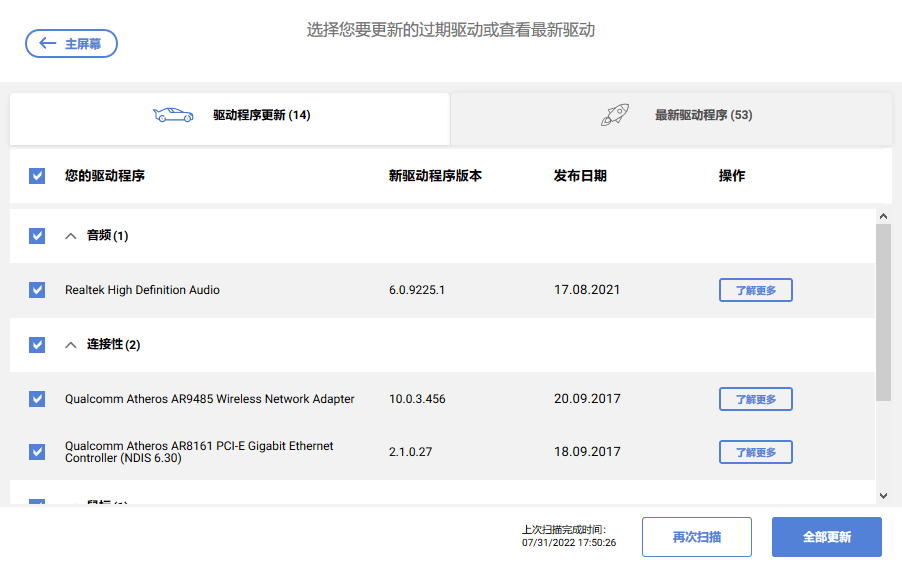Click version 6.0.9225.1
This screenshot has width=902, height=567.
417,290
